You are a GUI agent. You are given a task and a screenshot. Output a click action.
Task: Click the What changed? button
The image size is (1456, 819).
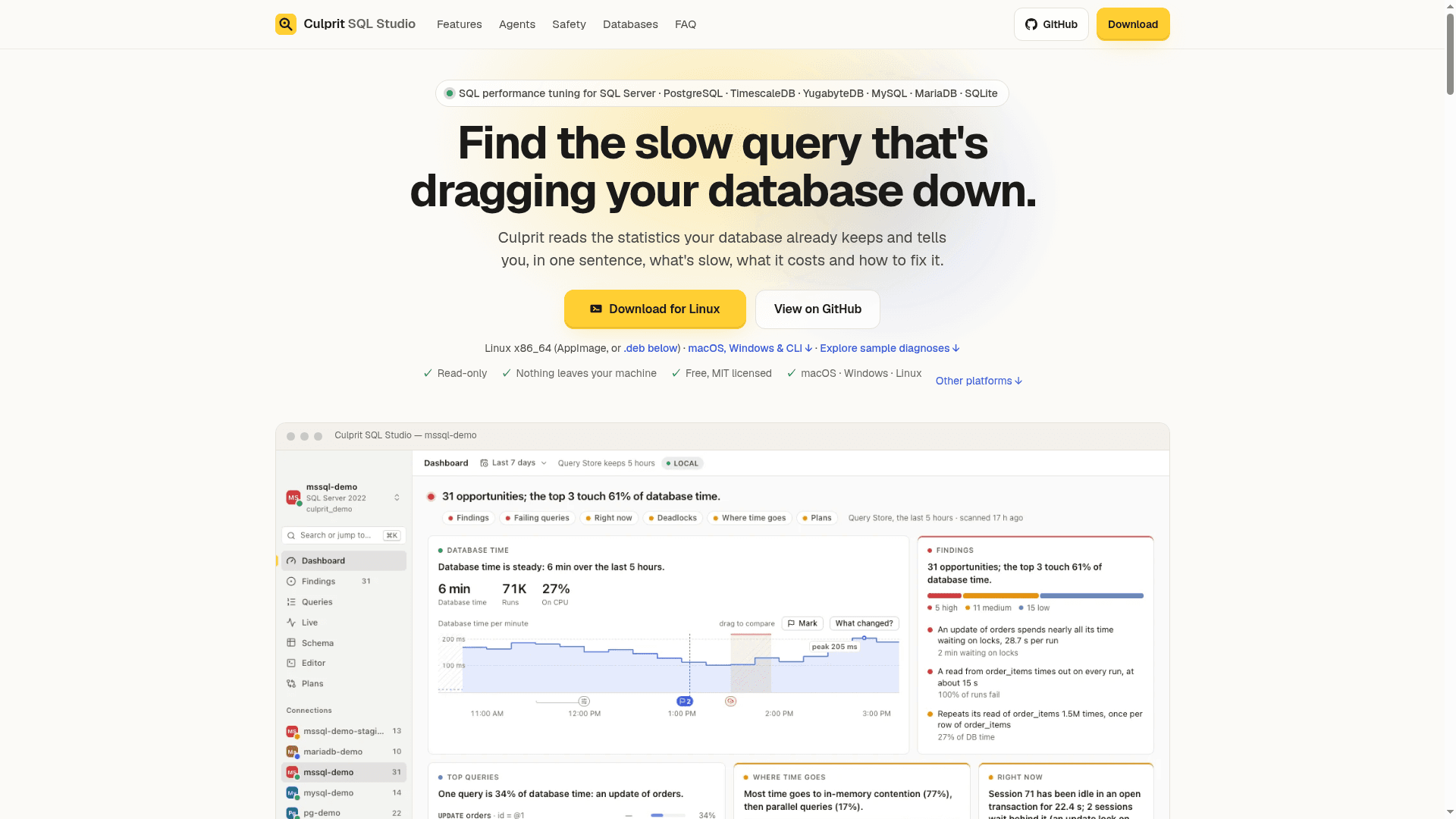pyautogui.click(x=864, y=623)
